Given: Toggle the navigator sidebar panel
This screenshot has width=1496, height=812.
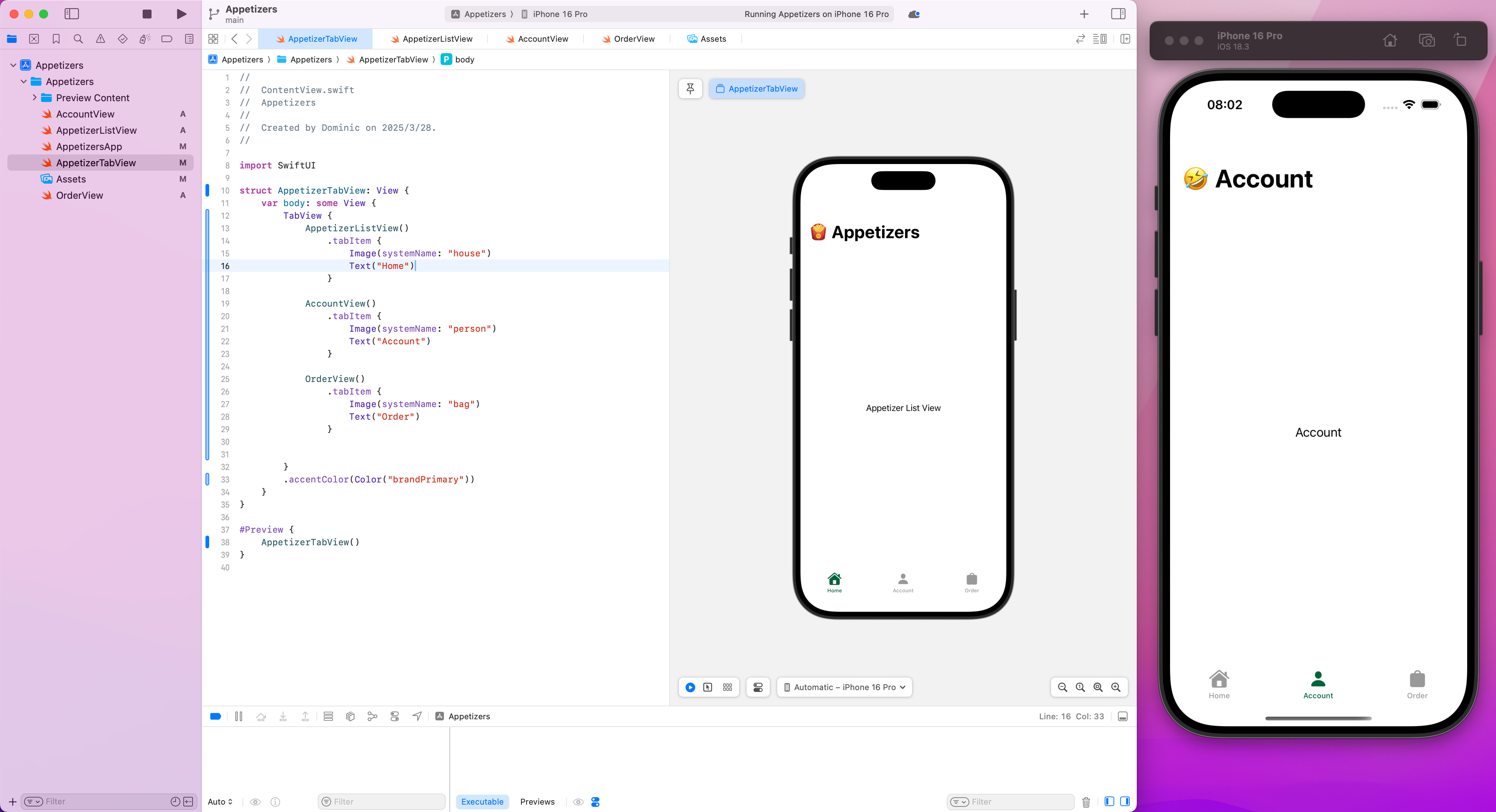Looking at the screenshot, I should click(x=71, y=14).
